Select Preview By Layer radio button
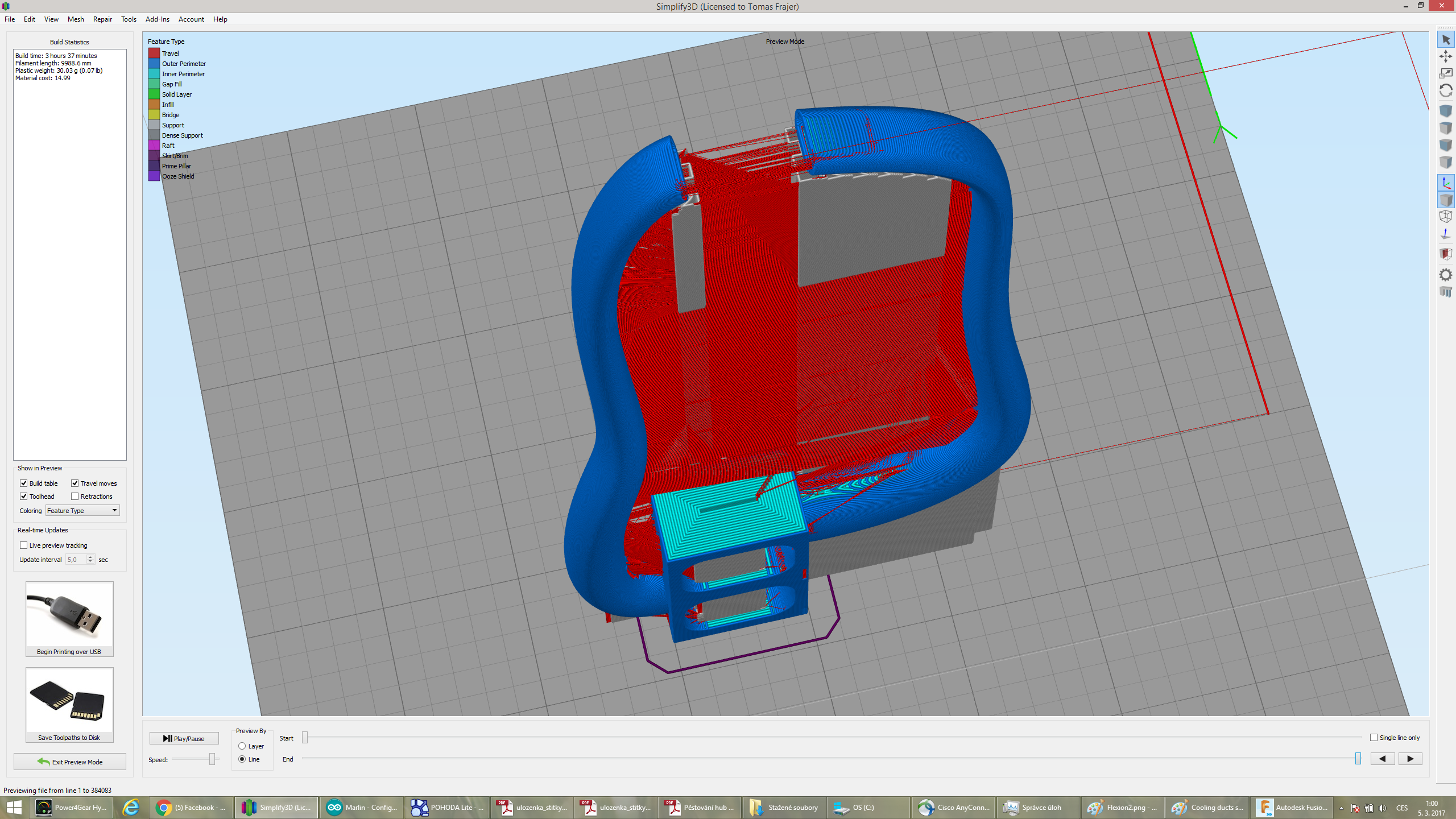This screenshot has width=1456, height=819. coord(242,746)
